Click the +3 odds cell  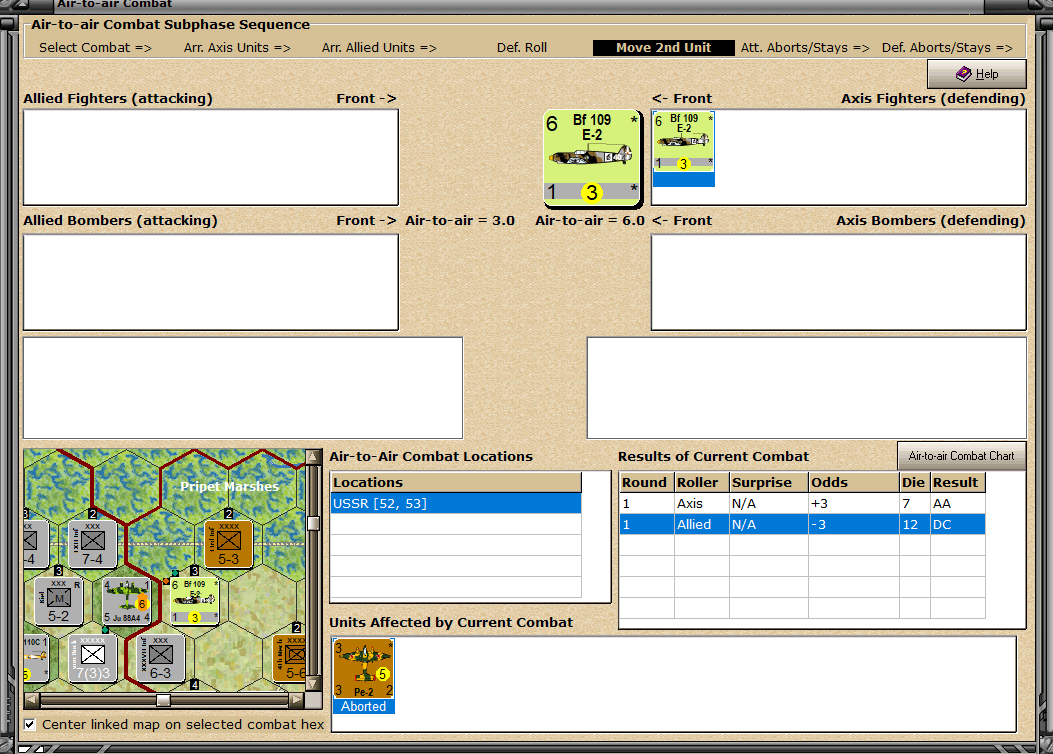pos(854,504)
